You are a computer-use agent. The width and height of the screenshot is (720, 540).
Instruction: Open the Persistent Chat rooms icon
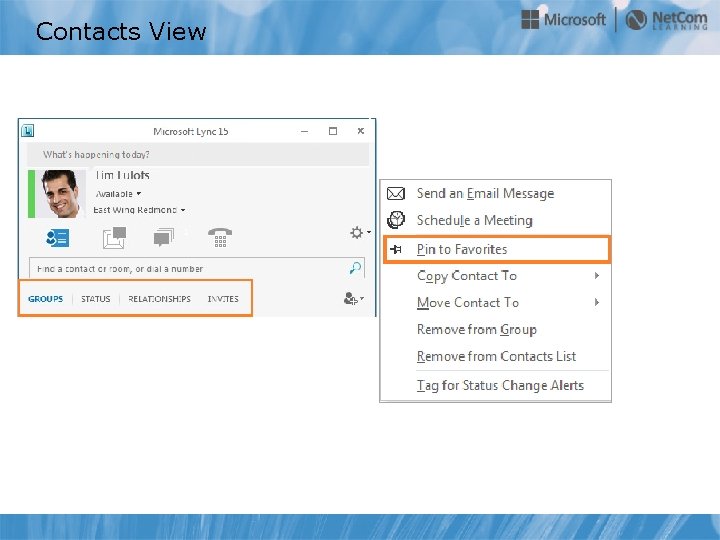tap(114, 237)
